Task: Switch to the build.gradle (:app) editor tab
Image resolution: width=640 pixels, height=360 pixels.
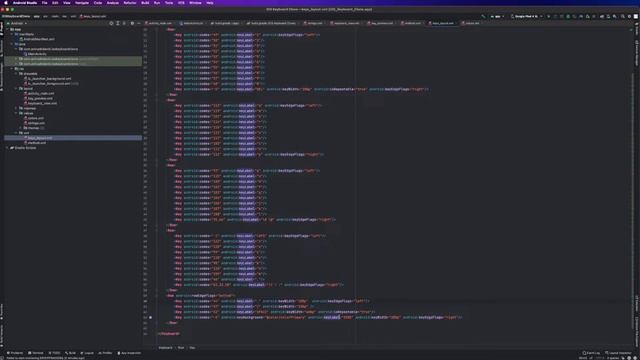Action: [225, 23]
